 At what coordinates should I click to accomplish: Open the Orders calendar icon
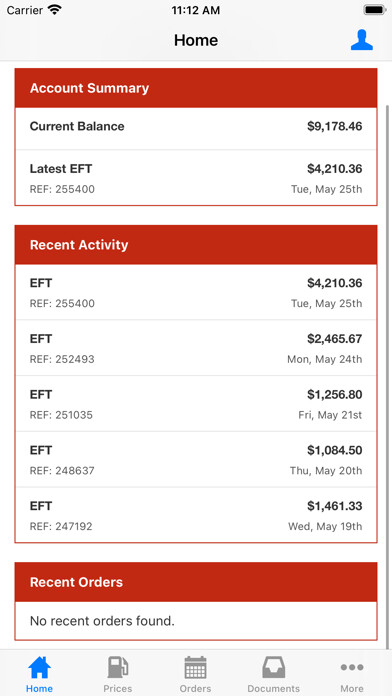(195, 668)
